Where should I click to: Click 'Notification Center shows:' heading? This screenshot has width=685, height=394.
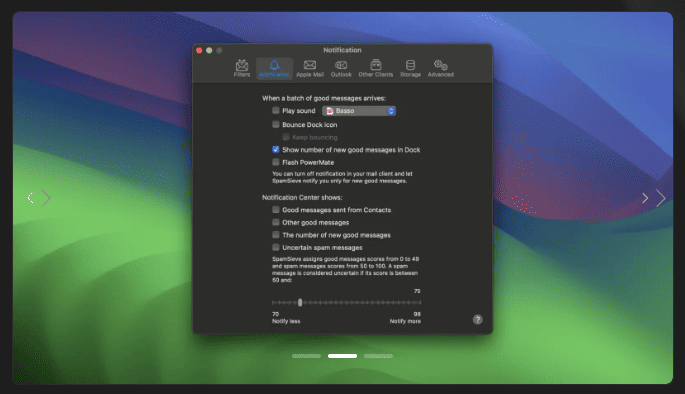coord(302,197)
